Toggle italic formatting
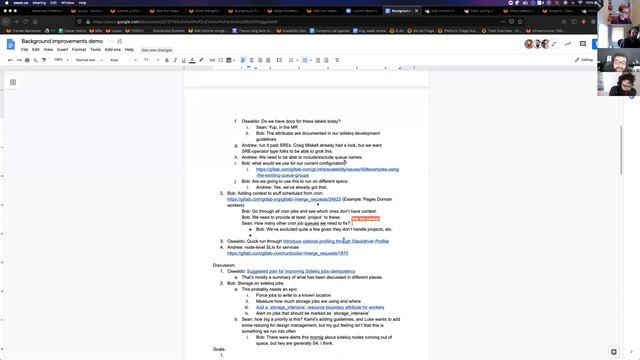Image resolution: width=640 pixels, height=360 pixels. pyautogui.click(x=175, y=60)
